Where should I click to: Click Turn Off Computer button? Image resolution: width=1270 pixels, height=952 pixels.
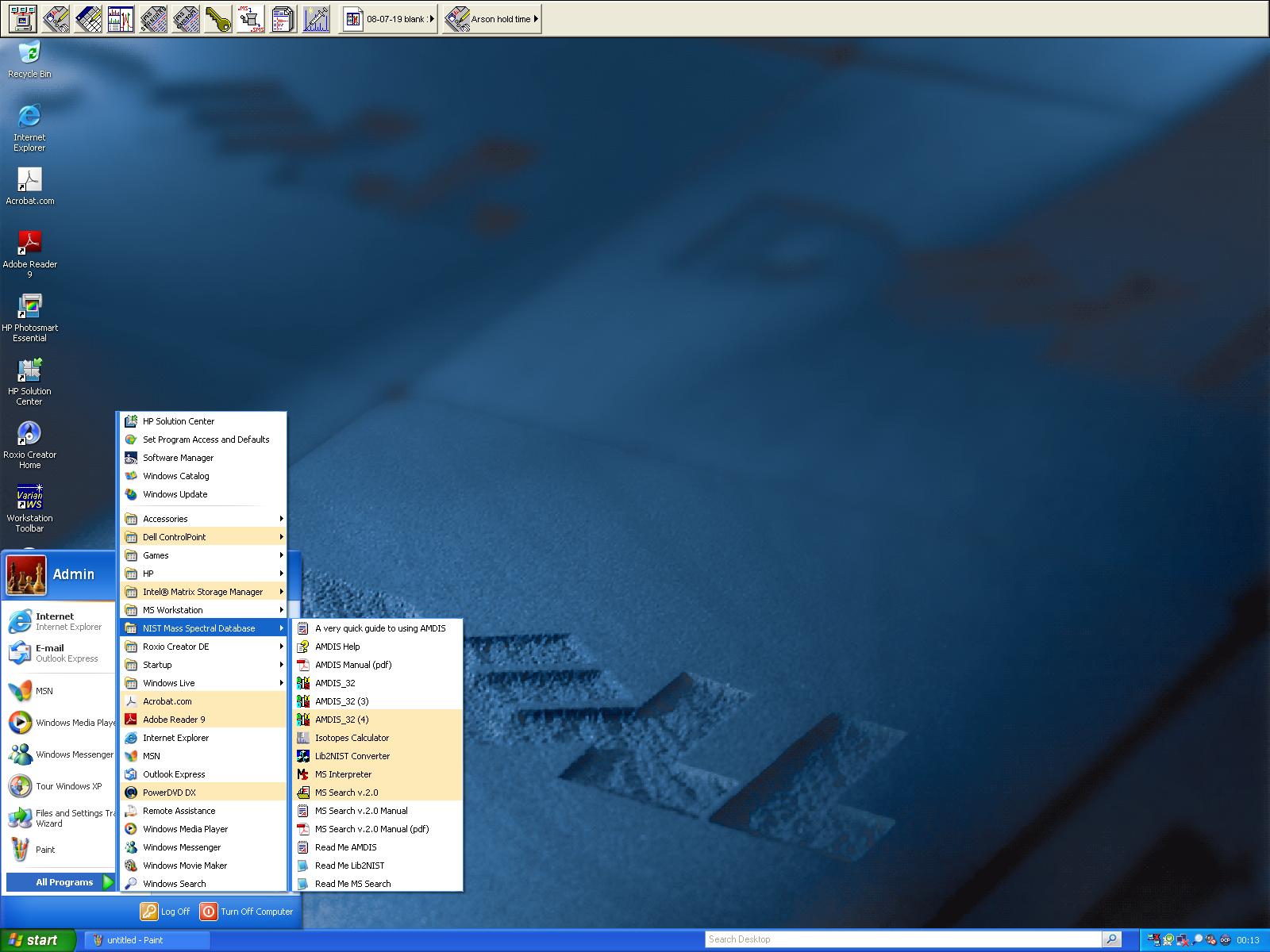click(x=247, y=912)
